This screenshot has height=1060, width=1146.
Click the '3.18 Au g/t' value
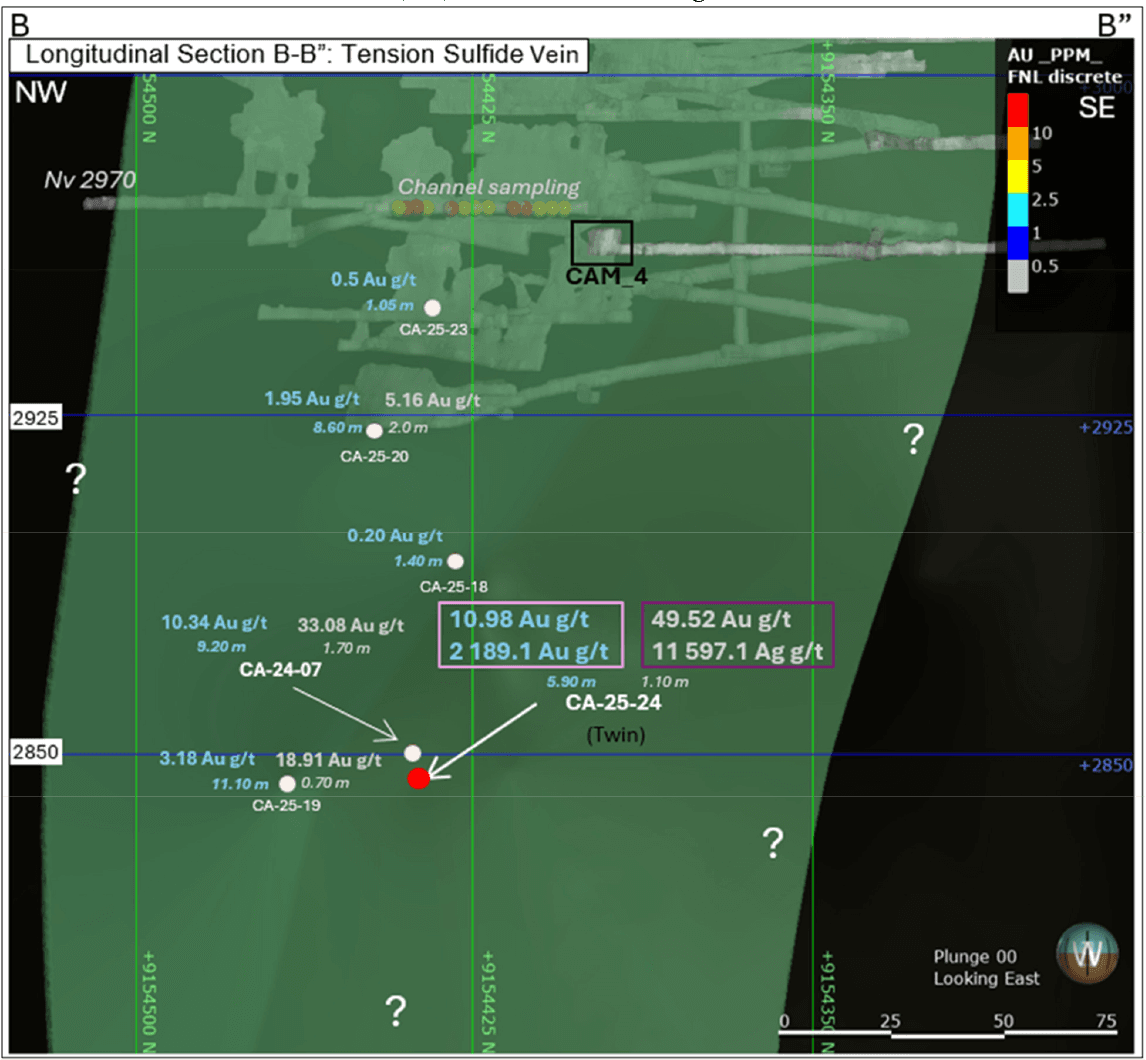coord(208,759)
